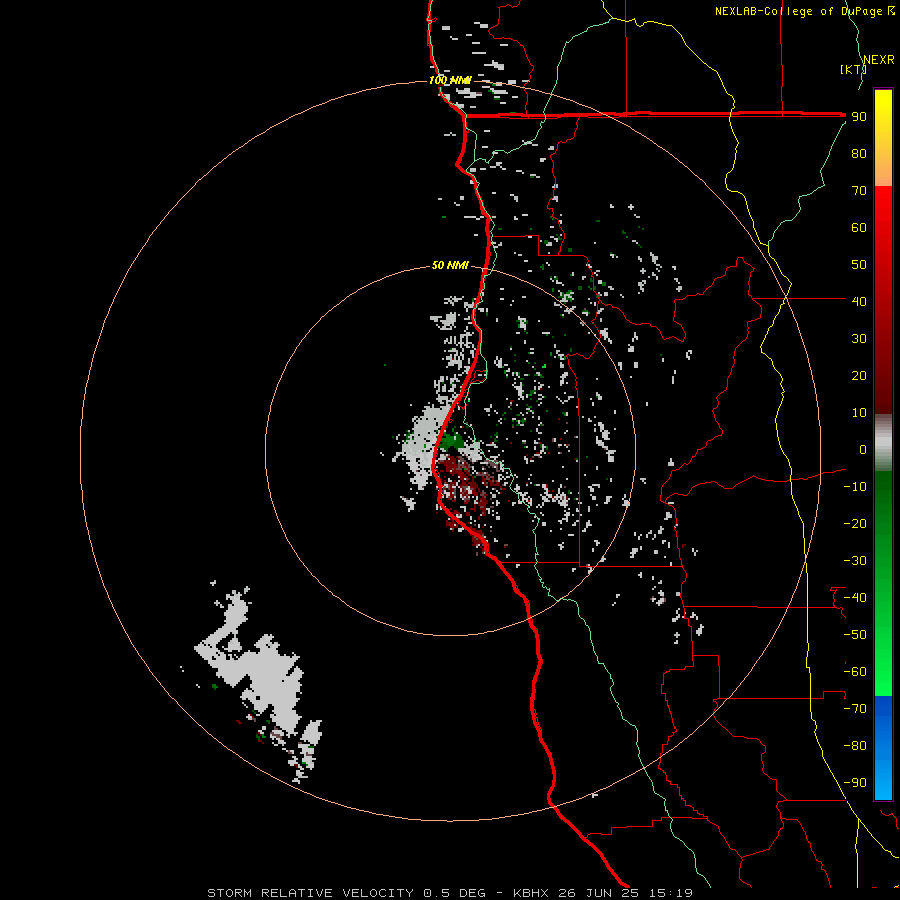This screenshot has height=900, width=900.
Task: Click the positive 90 scale label
Action: pyautogui.click(x=859, y=117)
